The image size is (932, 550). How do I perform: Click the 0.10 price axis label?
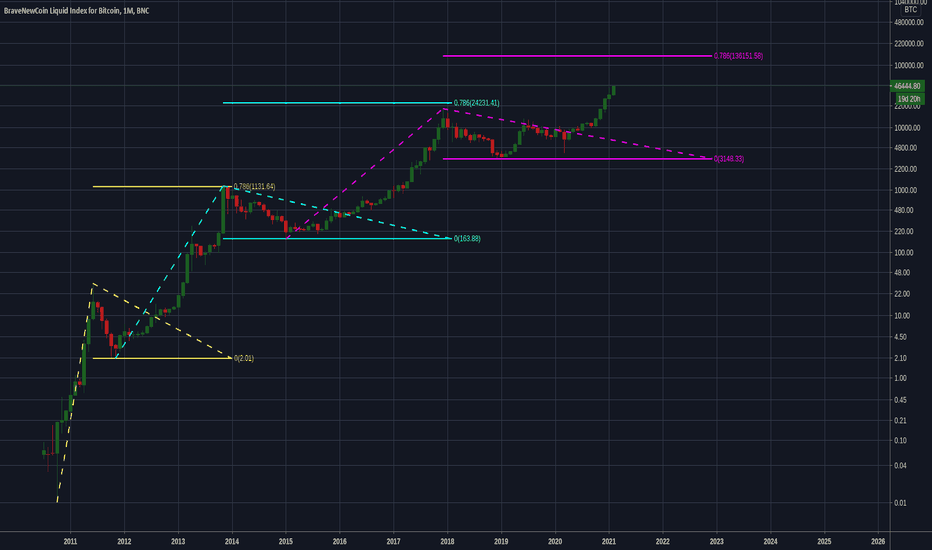pos(901,441)
